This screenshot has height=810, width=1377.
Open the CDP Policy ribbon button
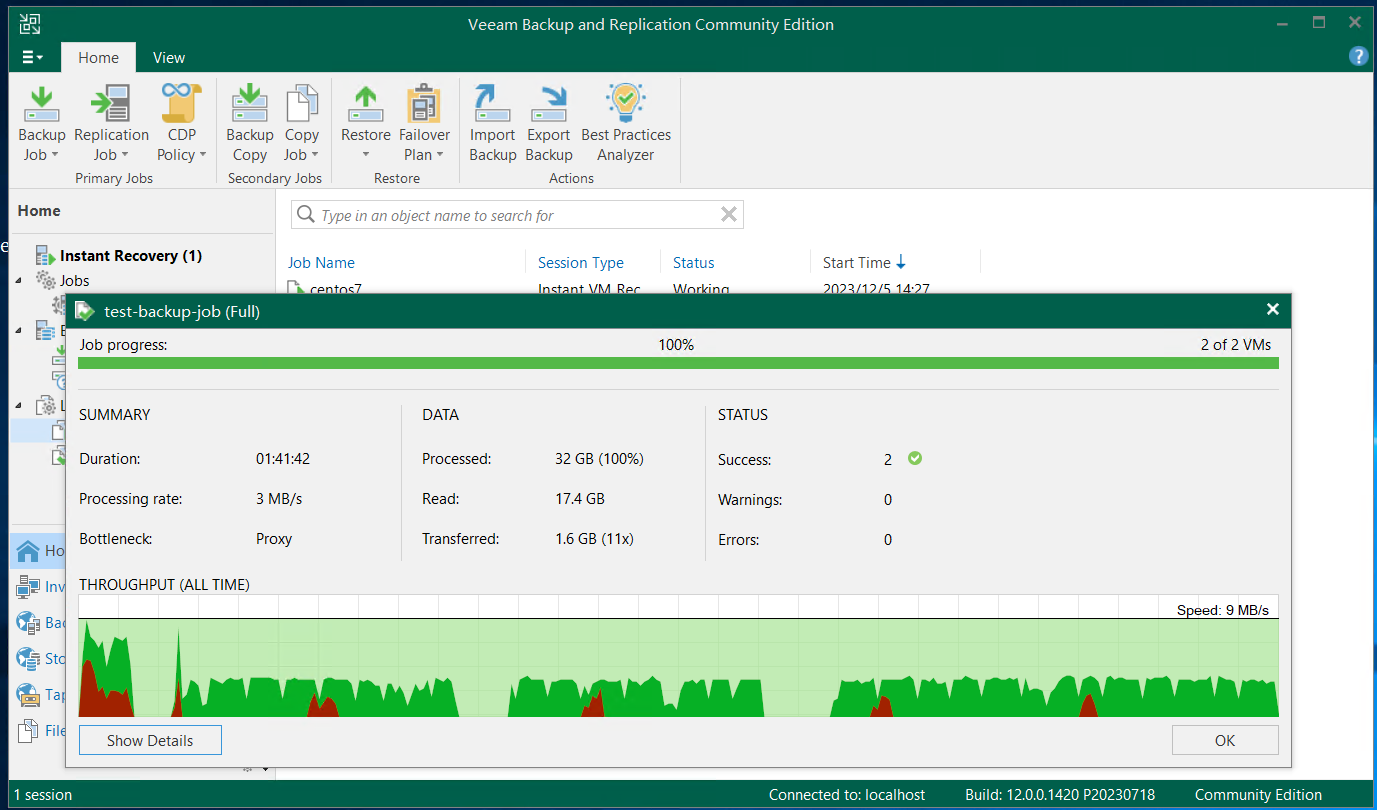click(182, 124)
